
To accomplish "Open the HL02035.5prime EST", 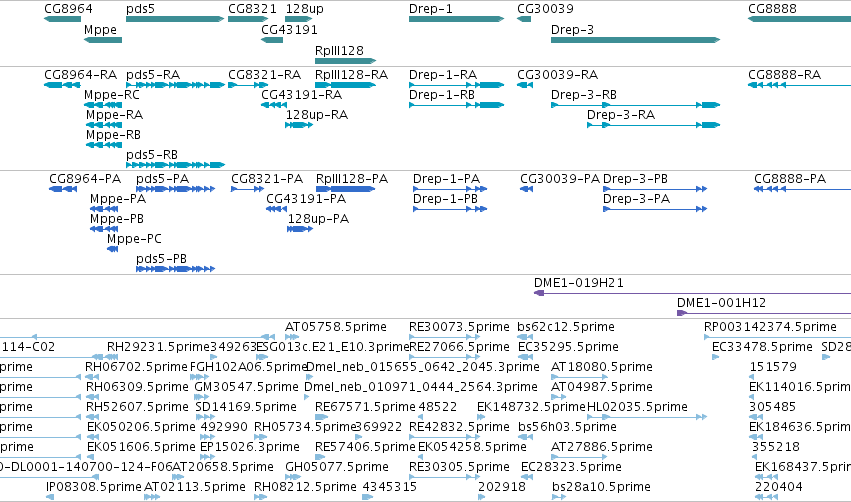I will (647, 417).
